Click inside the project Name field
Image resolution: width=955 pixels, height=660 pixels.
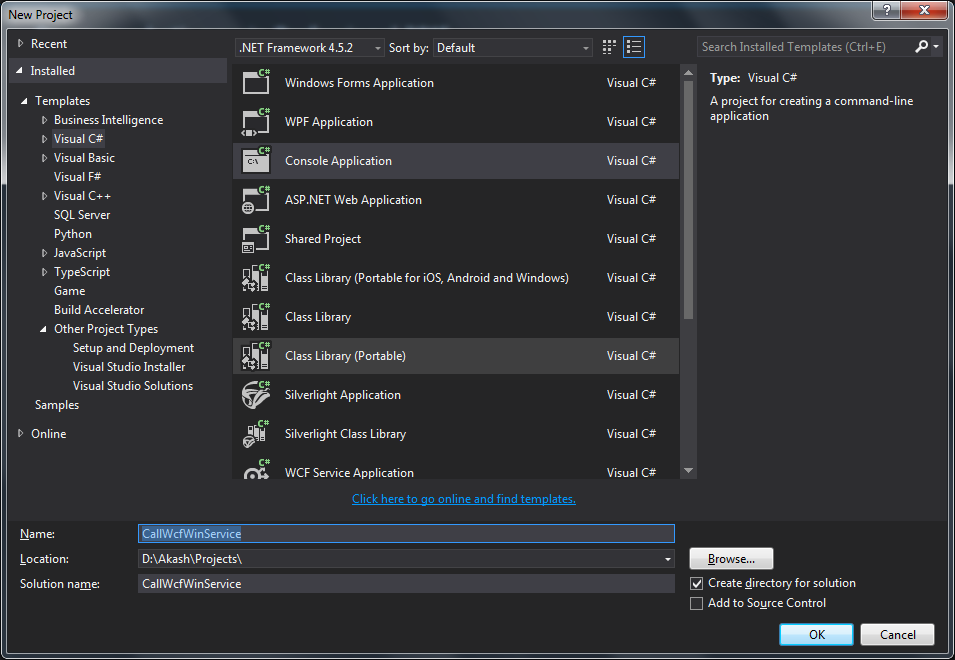(400, 533)
